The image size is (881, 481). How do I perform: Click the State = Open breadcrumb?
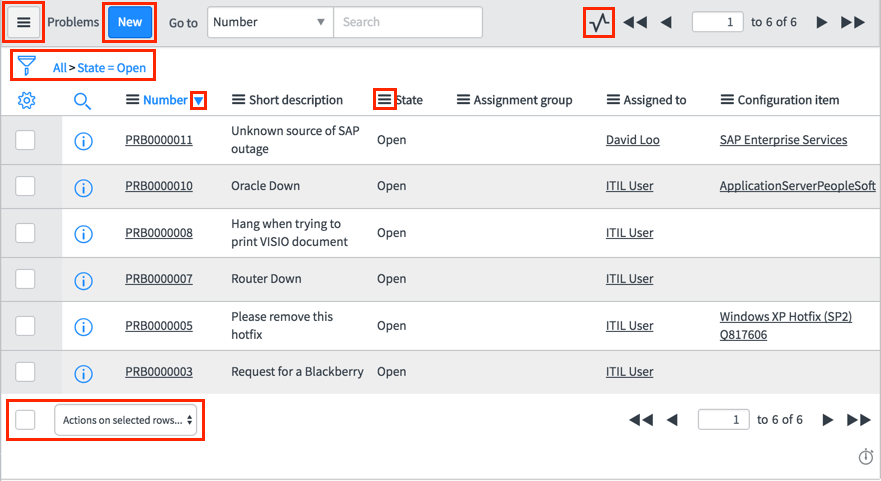[x=111, y=68]
